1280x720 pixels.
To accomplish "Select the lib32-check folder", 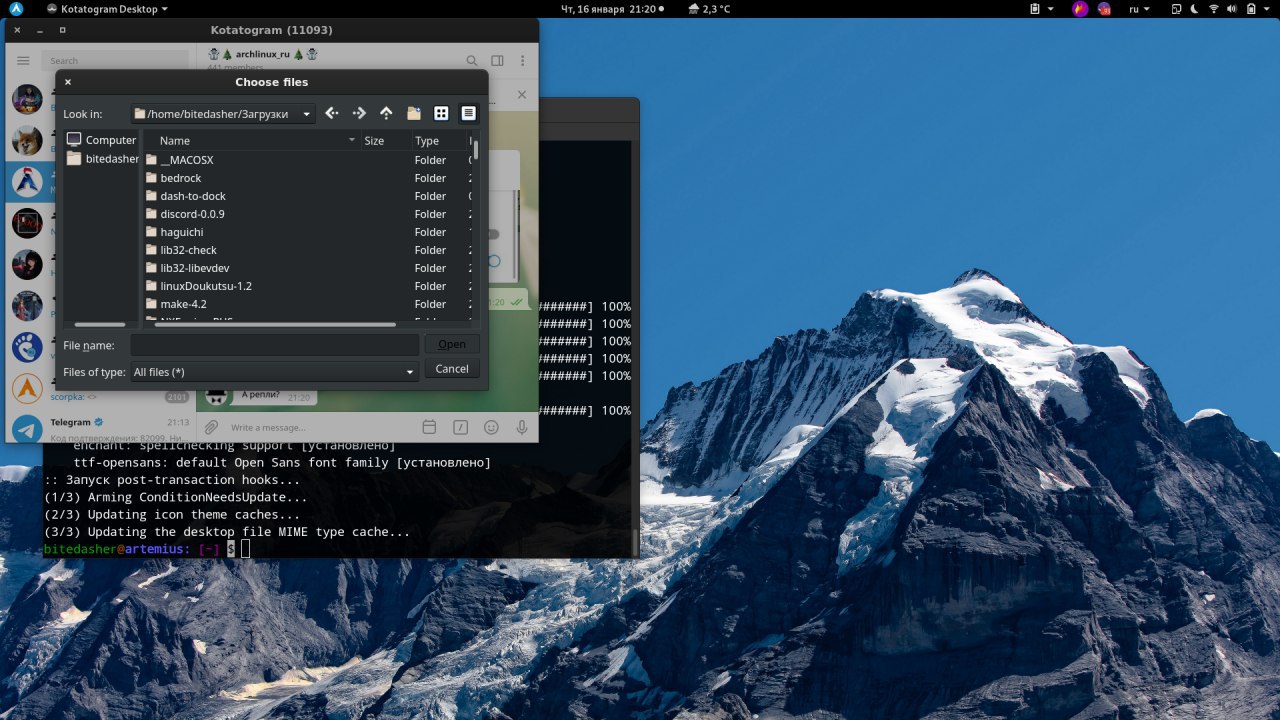I will [x=188, y=250].
